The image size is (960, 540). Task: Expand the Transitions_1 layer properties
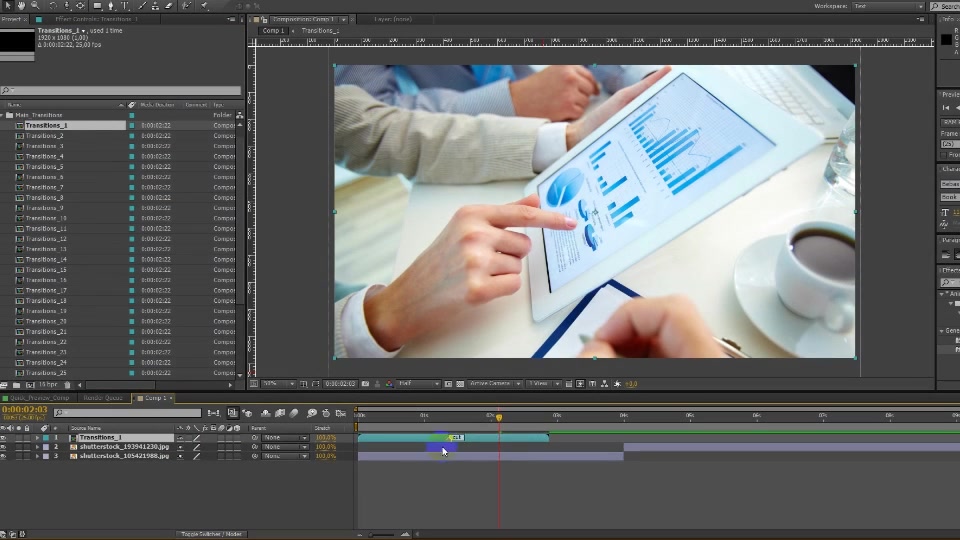[37, 438]
